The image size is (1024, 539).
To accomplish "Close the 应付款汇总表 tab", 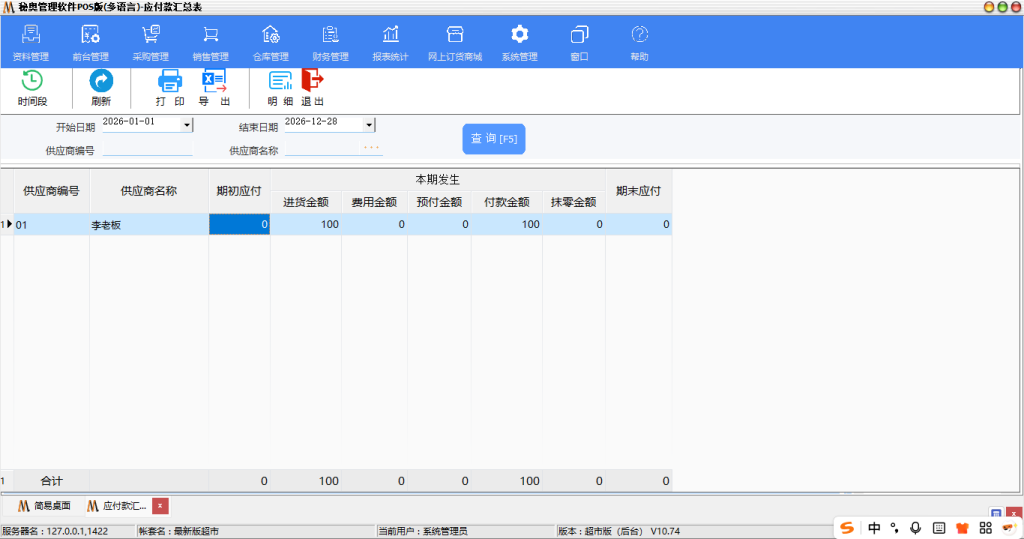I will tap(160, 506).
